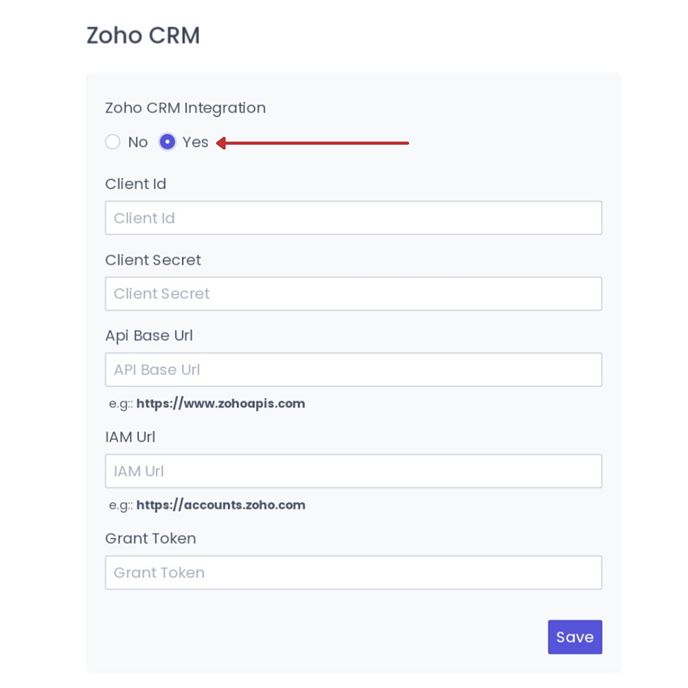Click the Zoho CRM page heading
This screenshot has height=688, width=688.
pyautogui.click(x=143, y=36)
